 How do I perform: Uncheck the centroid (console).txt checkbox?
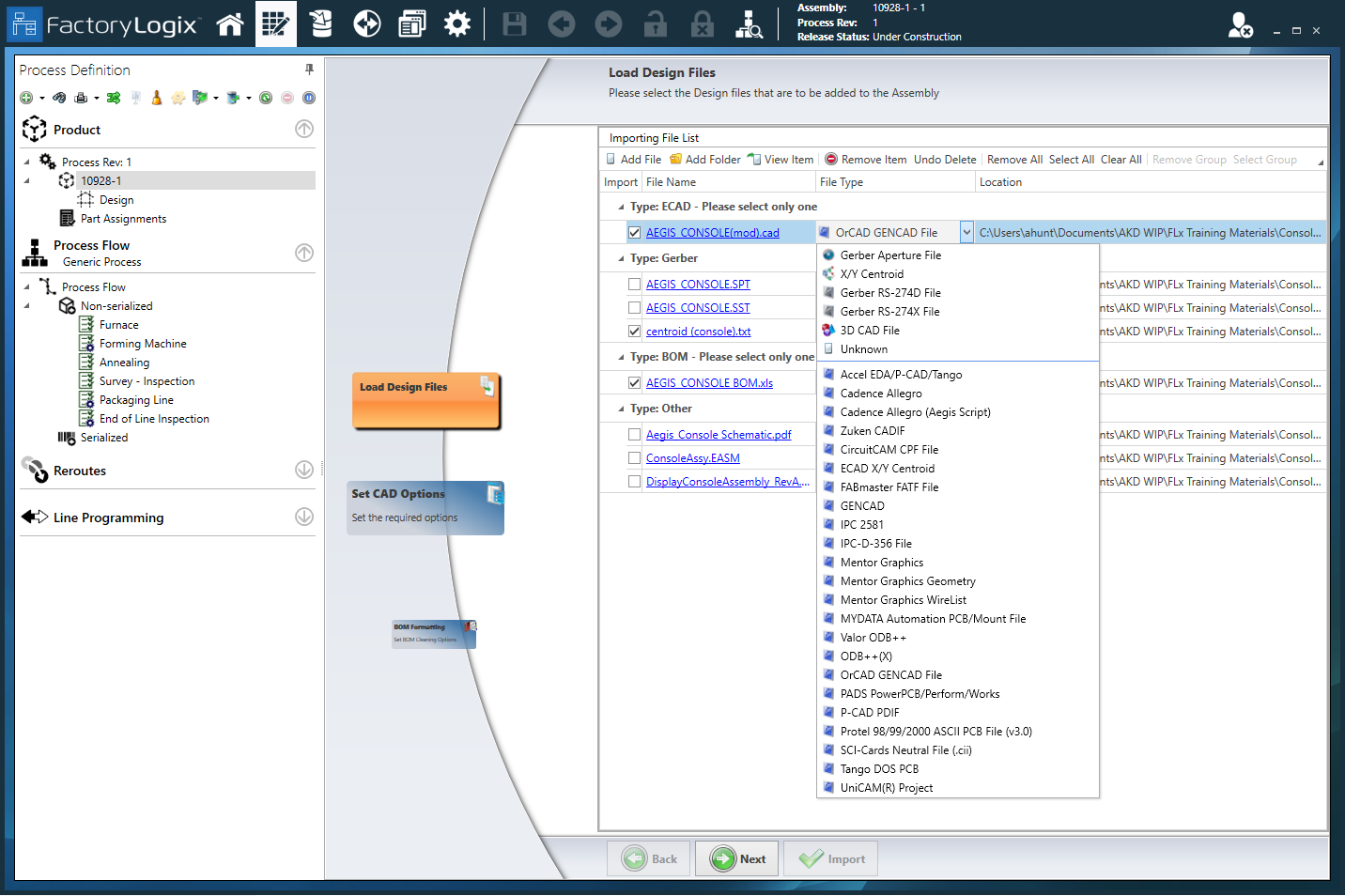click(x=635, y=332)
